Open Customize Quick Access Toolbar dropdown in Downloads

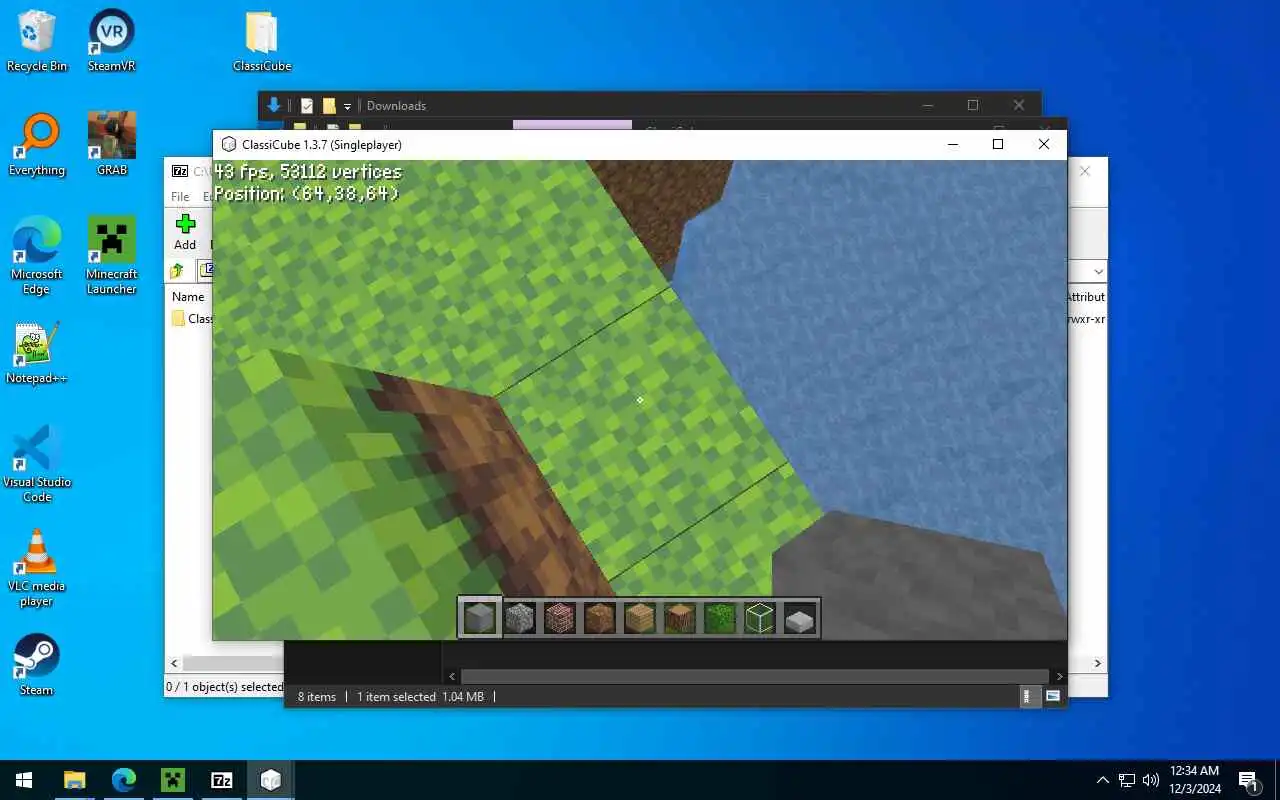pos(347,106)
